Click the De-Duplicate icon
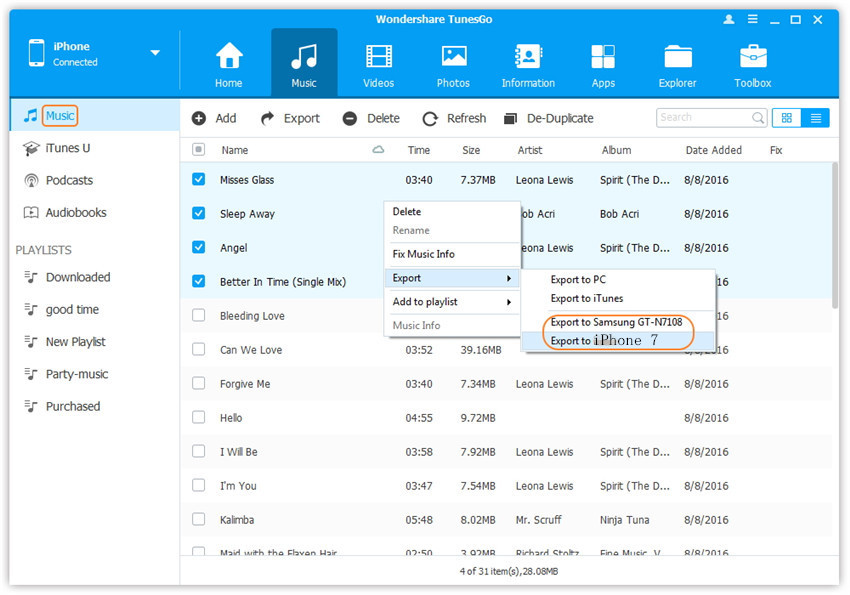The height and width of the screenshot is (595, 850). point(510,118)
